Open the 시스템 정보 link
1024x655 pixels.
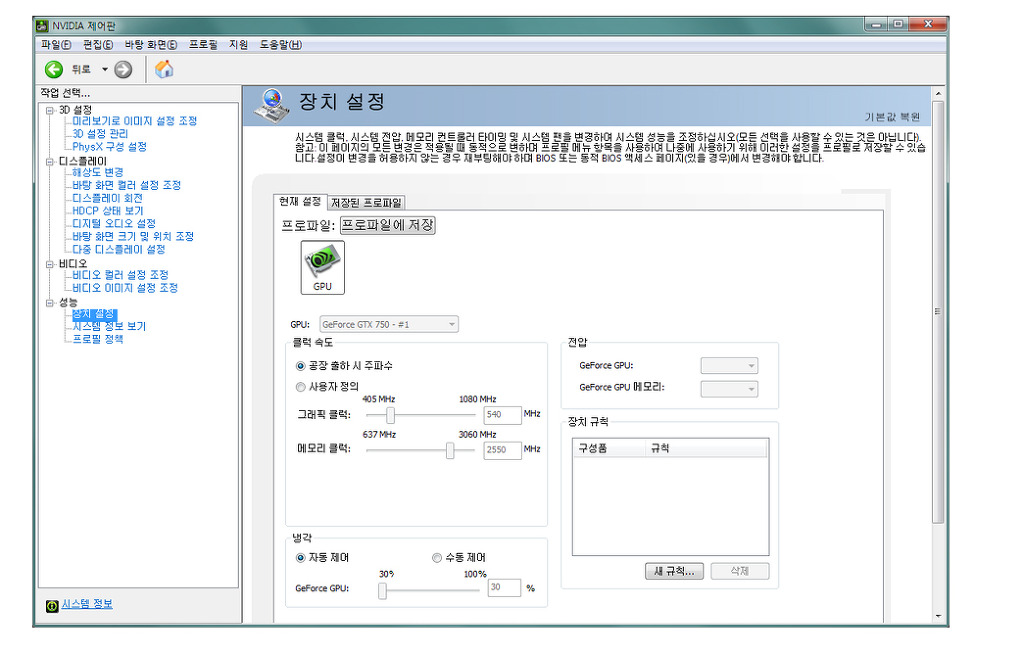(x=87, y=604)
